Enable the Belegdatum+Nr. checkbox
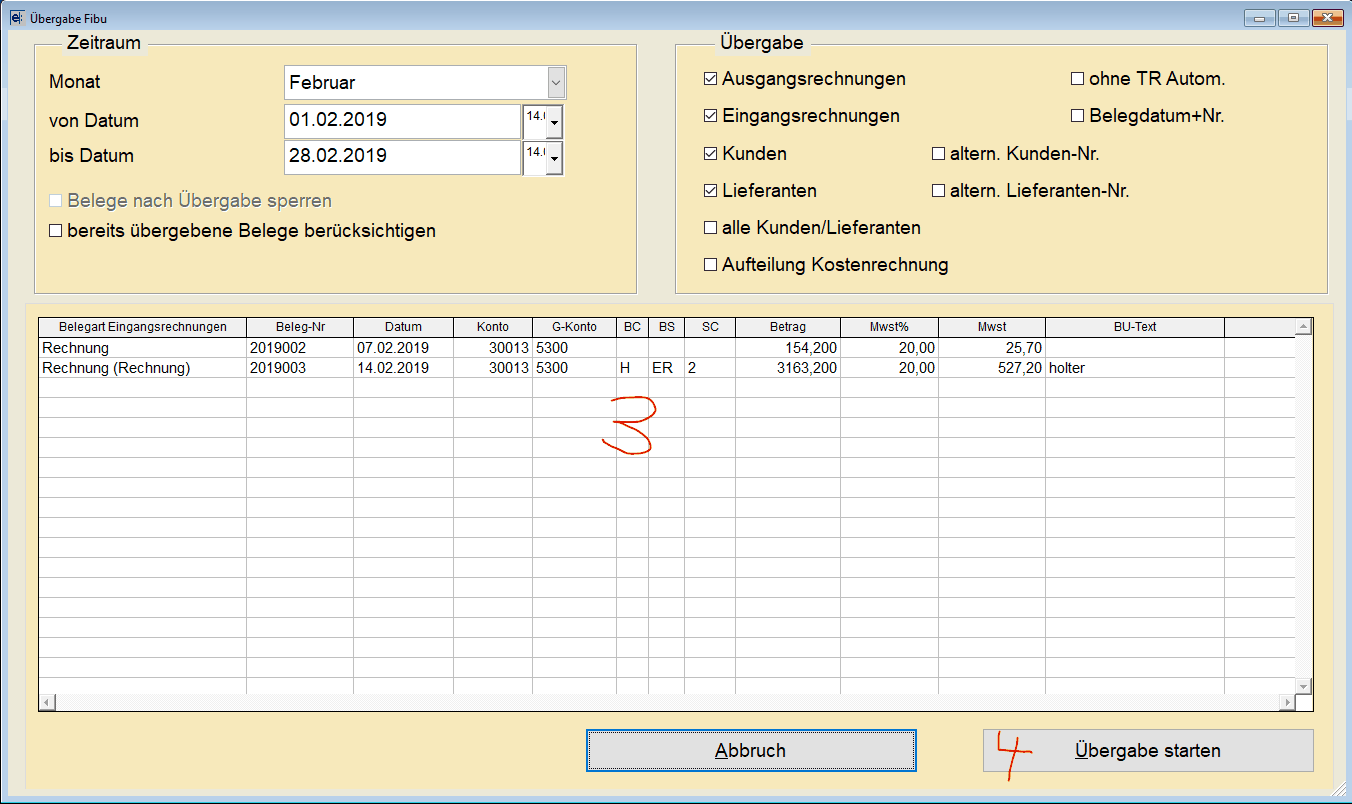 tap(1078, 116)
